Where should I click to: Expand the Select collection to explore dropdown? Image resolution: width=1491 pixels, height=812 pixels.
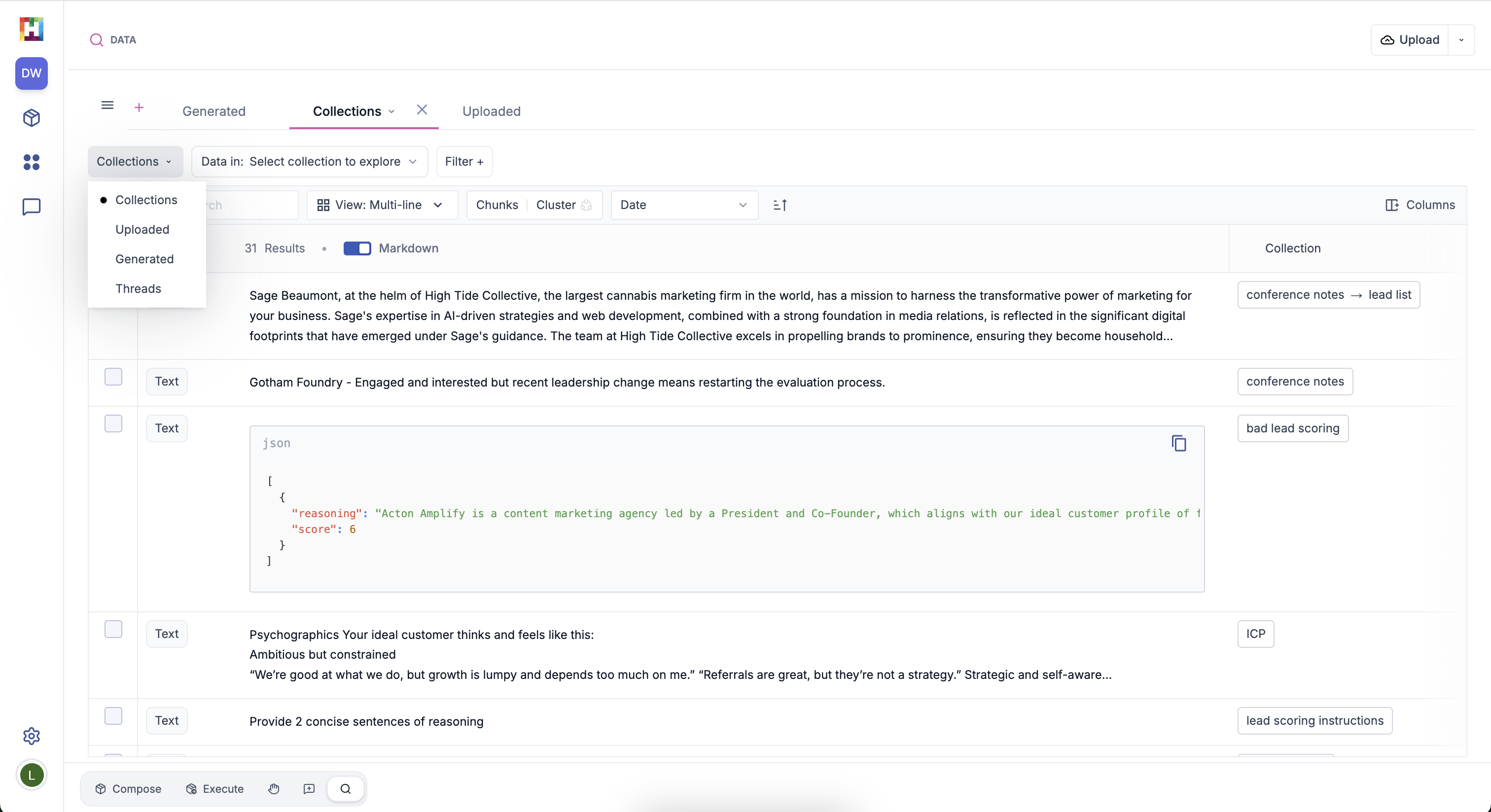click(310, 162)
